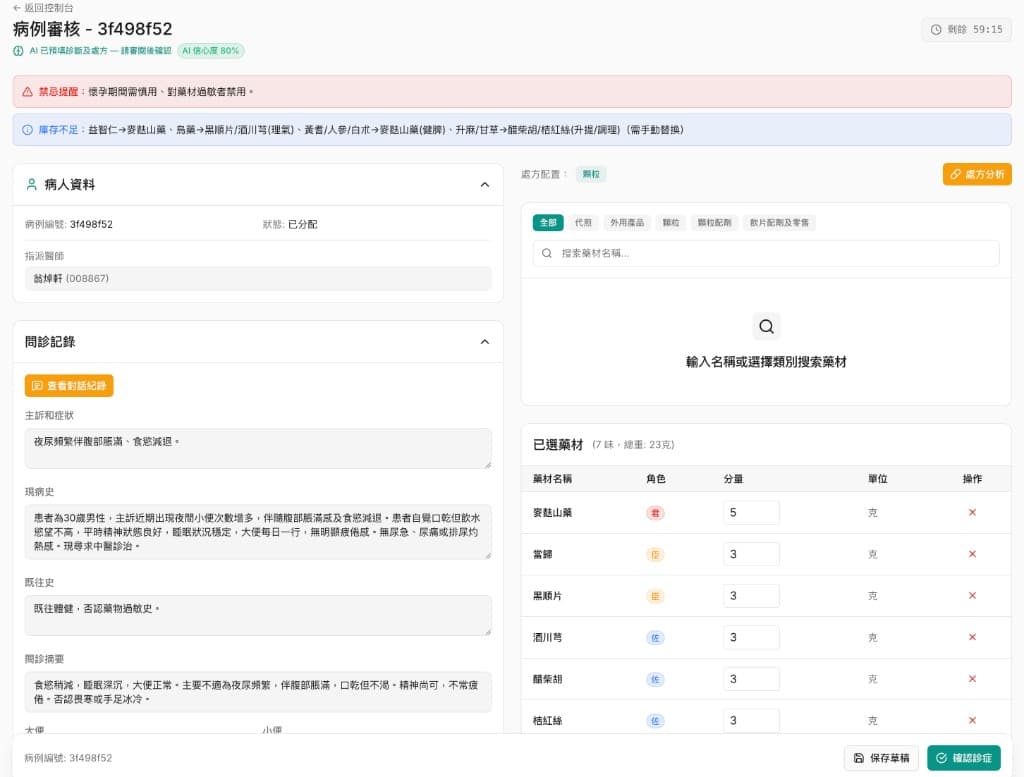Click the 病例編號: 3f498f52 text in 病人資料
The image size is (1024, 777).
[69, 224]
